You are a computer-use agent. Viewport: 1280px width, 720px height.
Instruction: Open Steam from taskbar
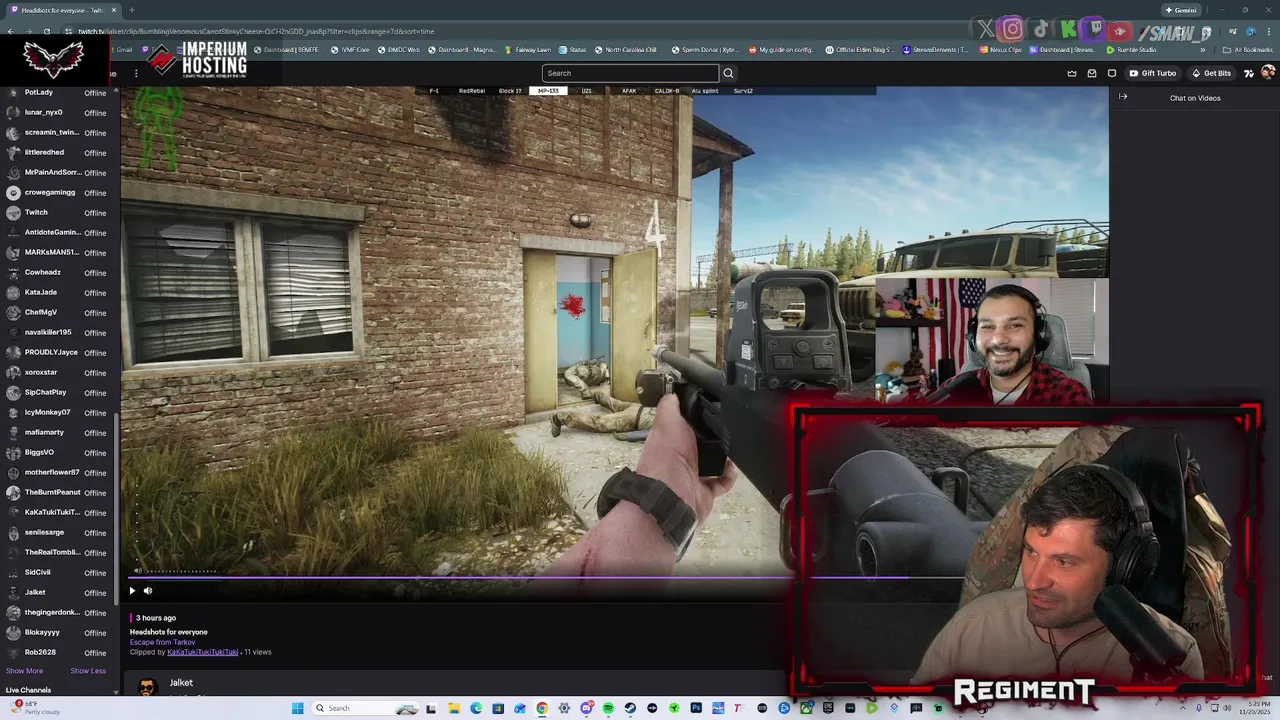630,708
